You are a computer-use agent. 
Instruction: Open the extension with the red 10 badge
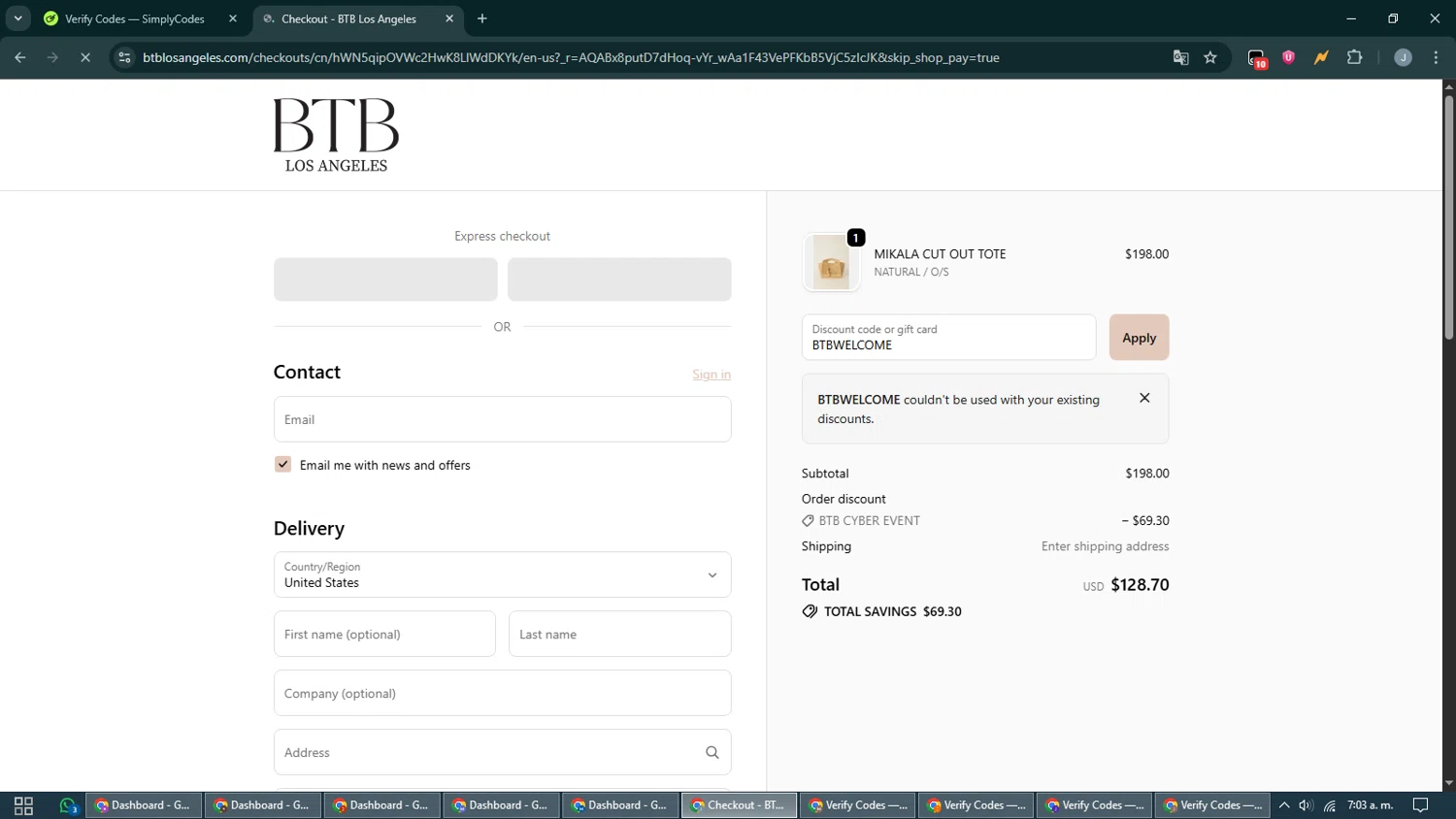click(x=1257, y=58)
